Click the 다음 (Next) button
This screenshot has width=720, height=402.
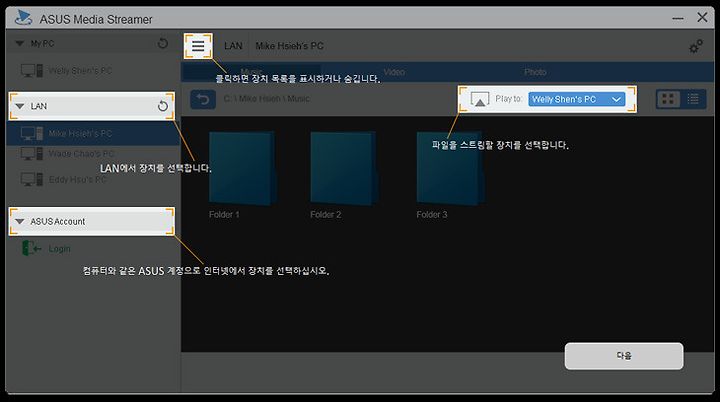point(624,356)
